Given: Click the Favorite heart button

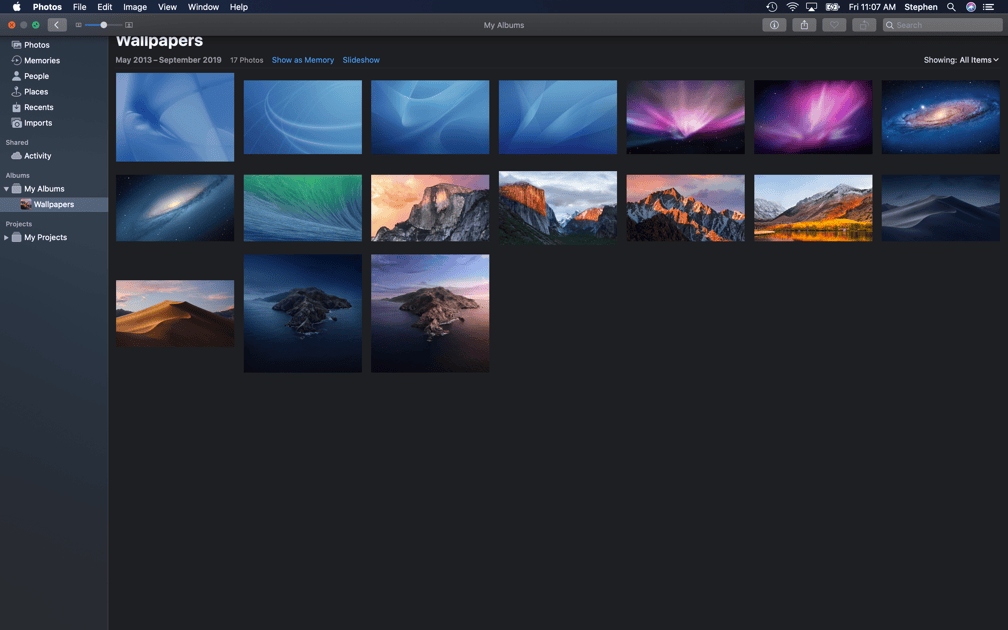Looking at the screenshot, I should coord(834,25).
